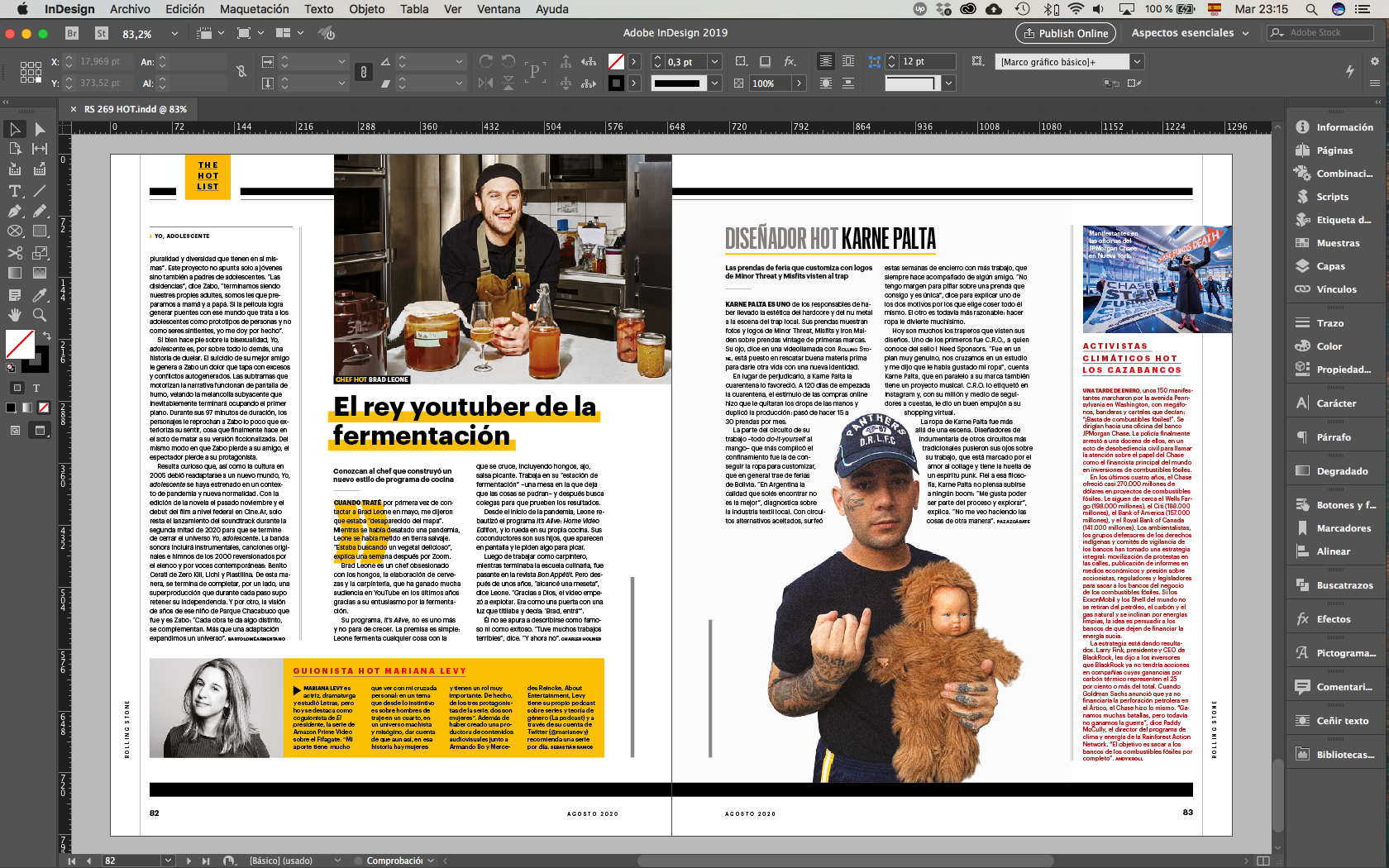
Task: Select the Direct Selection tool
Action: [x=40, y=129]
